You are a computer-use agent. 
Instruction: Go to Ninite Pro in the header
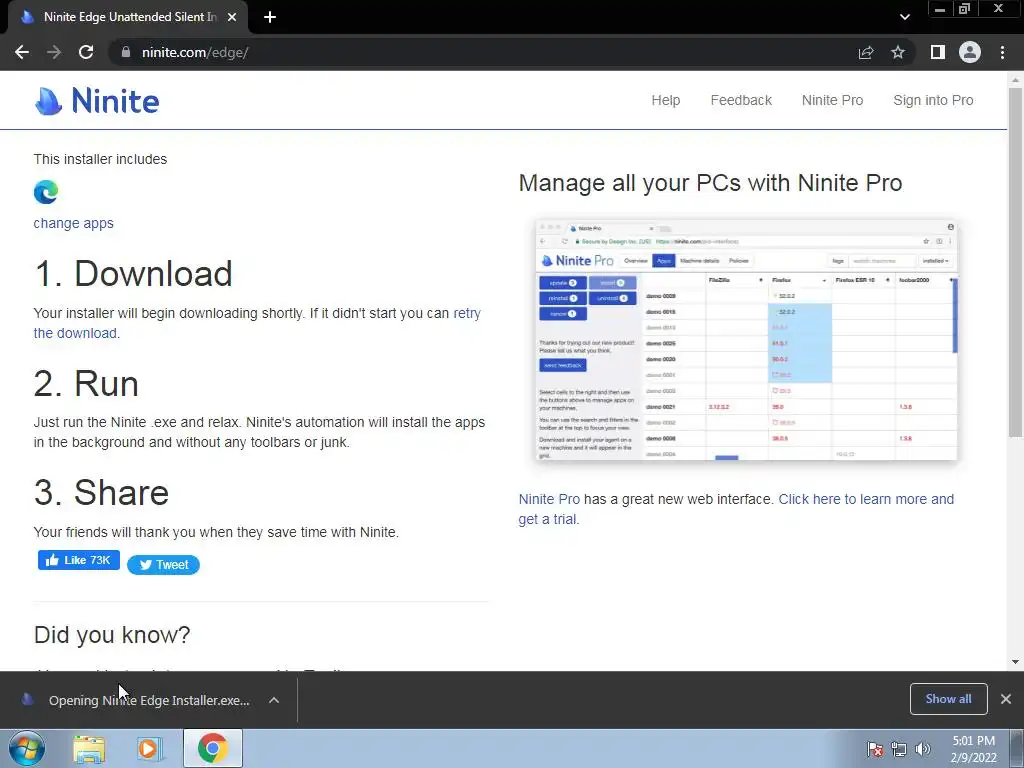[832, 100]
